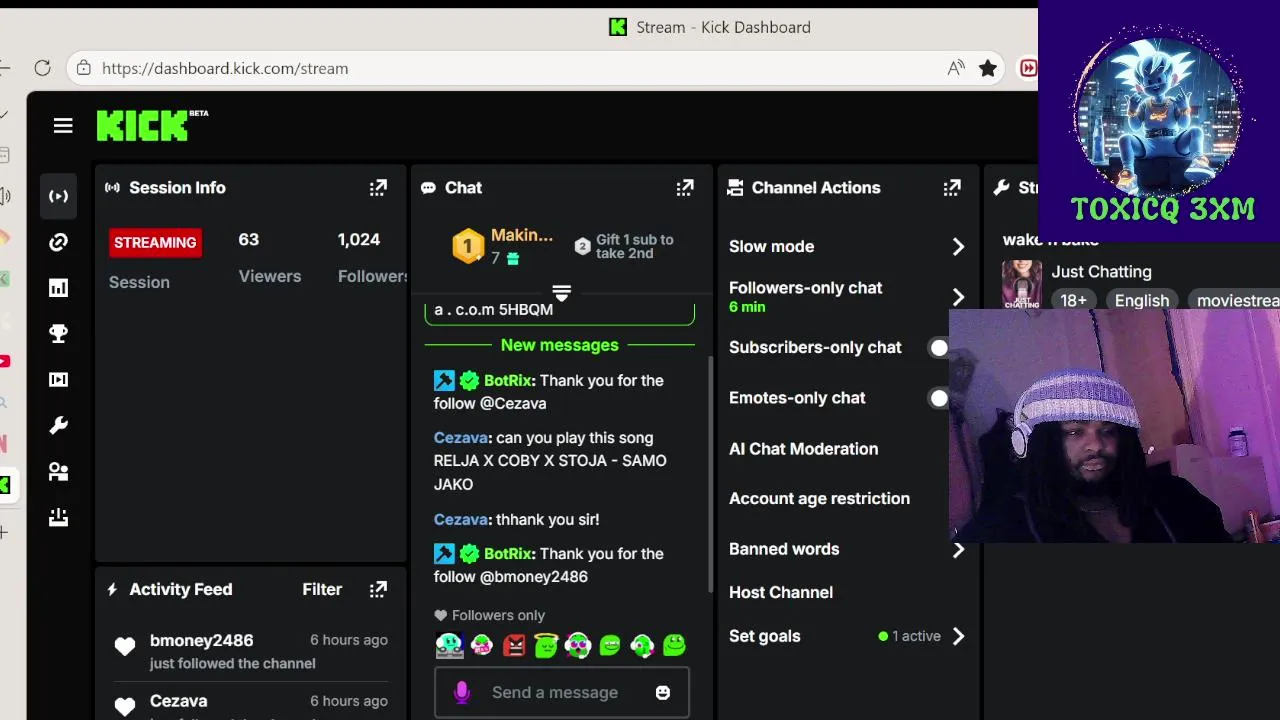
Task: Click the 63 viewers count
Action: pyautogui.click(x=248, y=240)
